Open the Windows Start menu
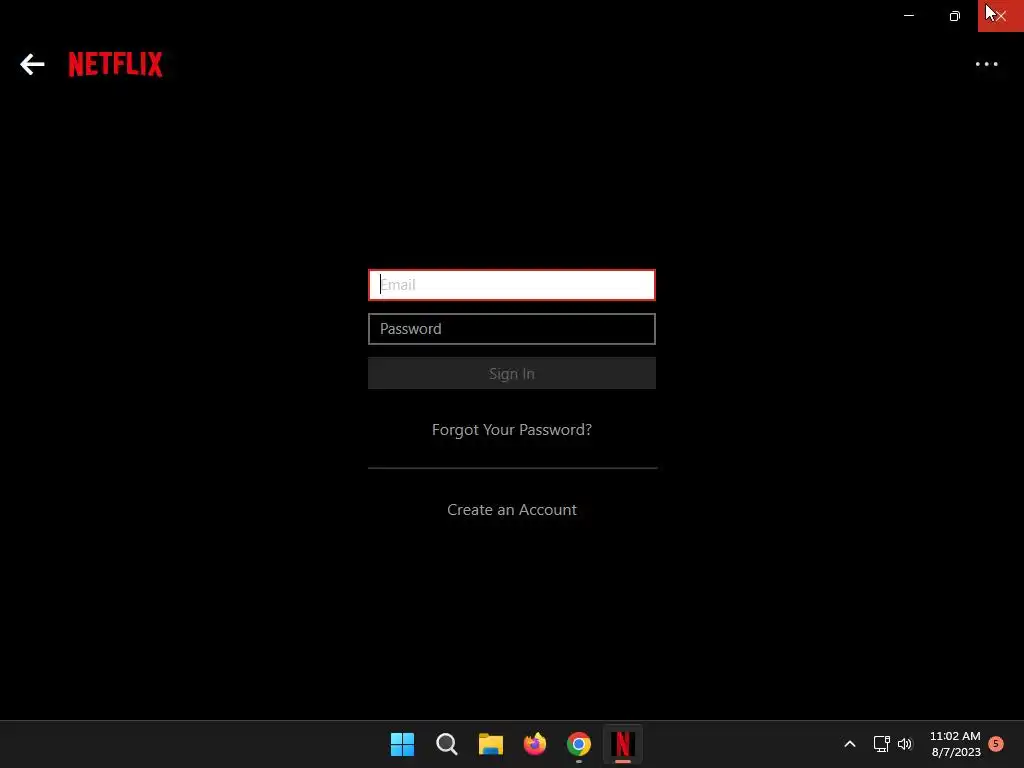The height and width of the screenshot is (768, 1024). click(402, 744)
